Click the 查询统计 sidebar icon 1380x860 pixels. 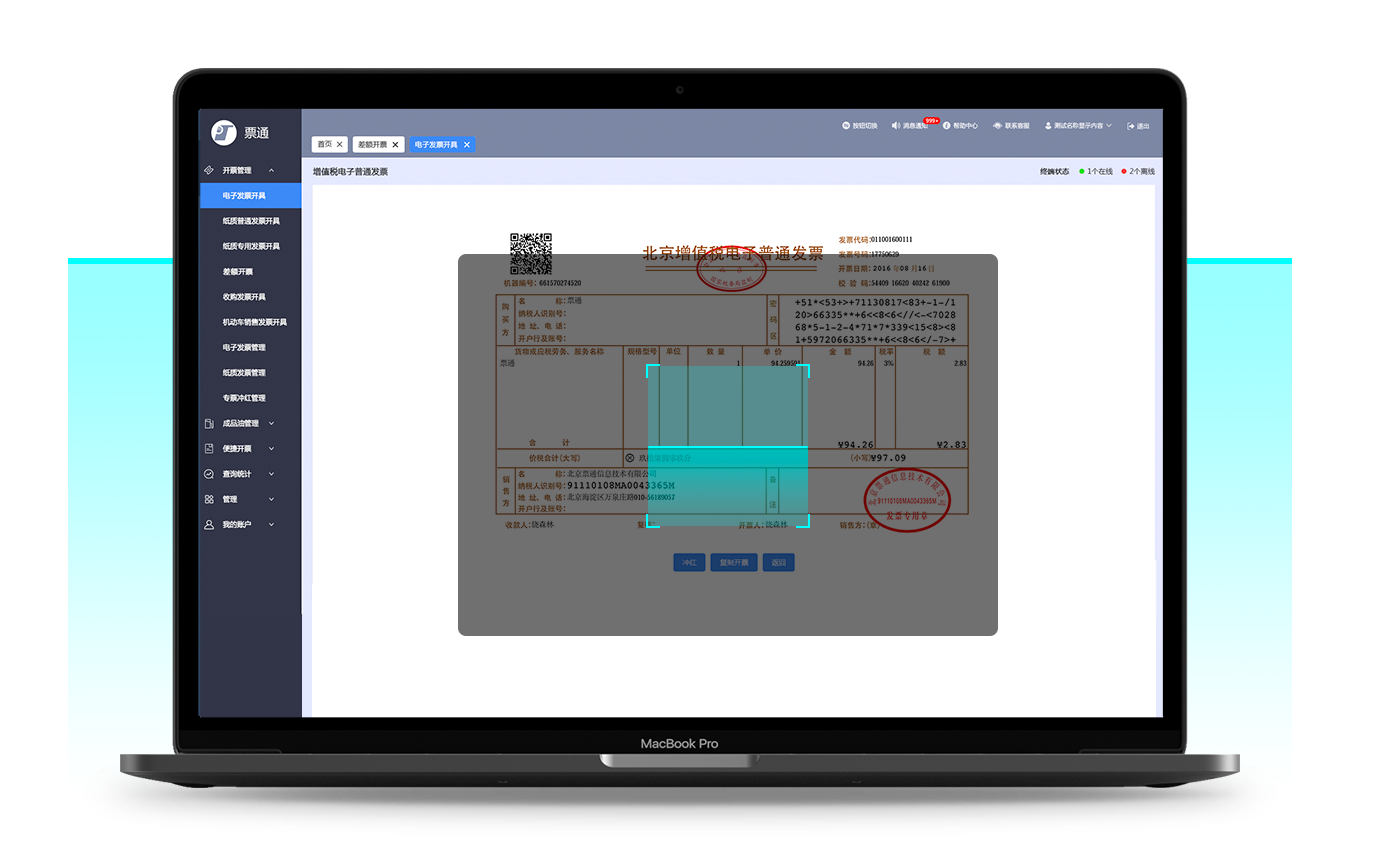pos(209,474)
